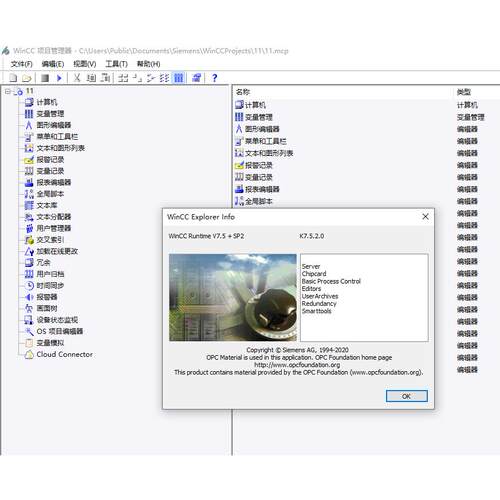
Task: Select Redundancy in the dialog list
Action: [319, 303]
